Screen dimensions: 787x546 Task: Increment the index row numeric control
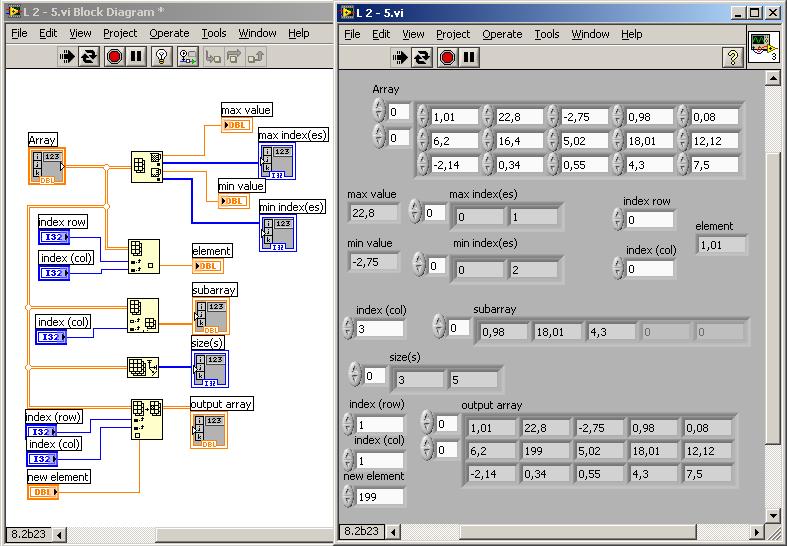coord(616,215)
